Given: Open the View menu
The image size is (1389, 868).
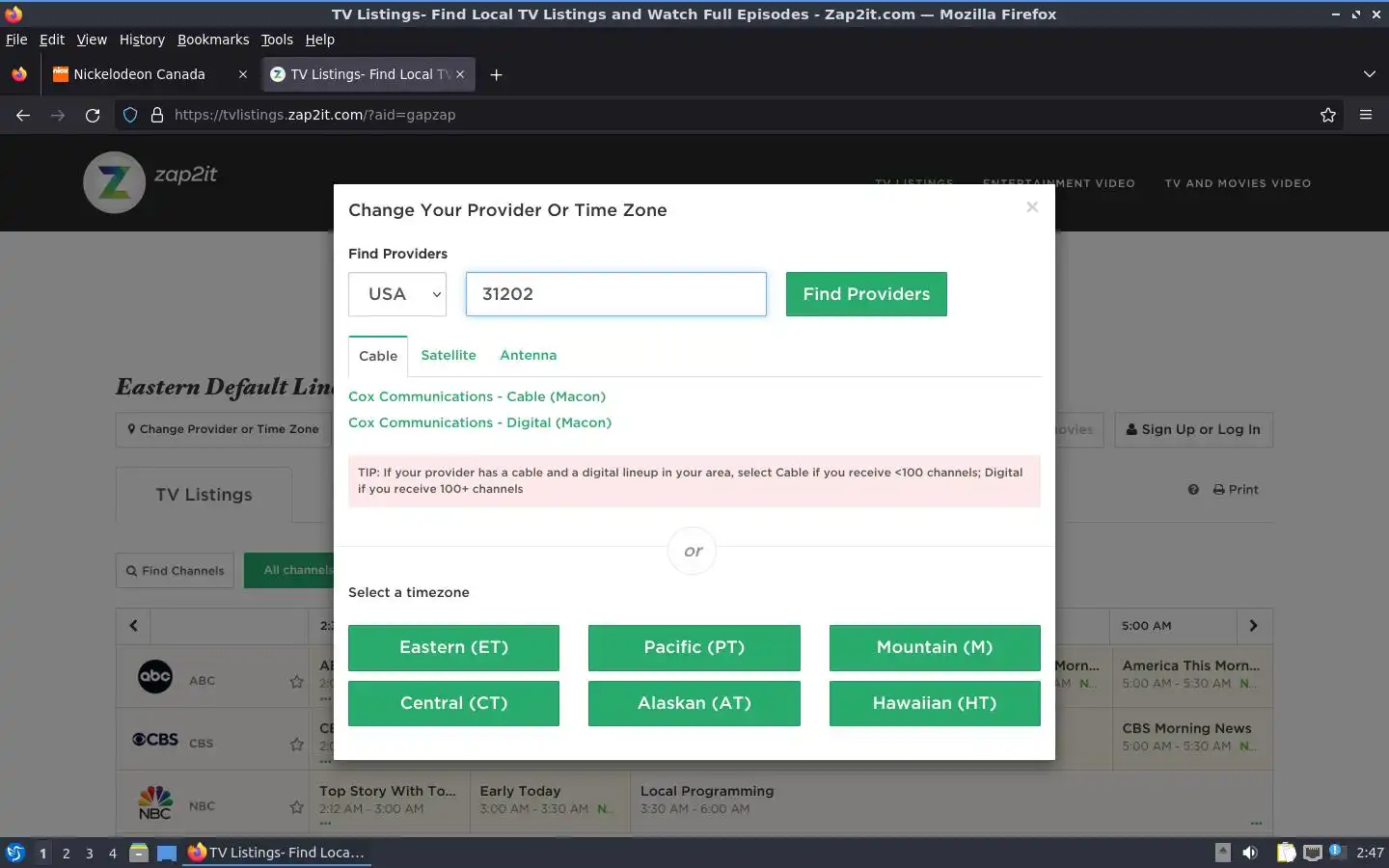Looking at the screenshot, I should [x=92, y=40].
